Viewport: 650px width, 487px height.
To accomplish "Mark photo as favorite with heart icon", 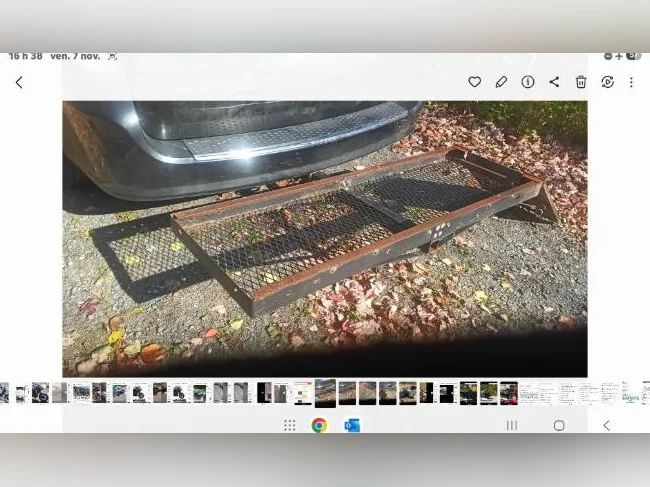I will coord(475,82).
